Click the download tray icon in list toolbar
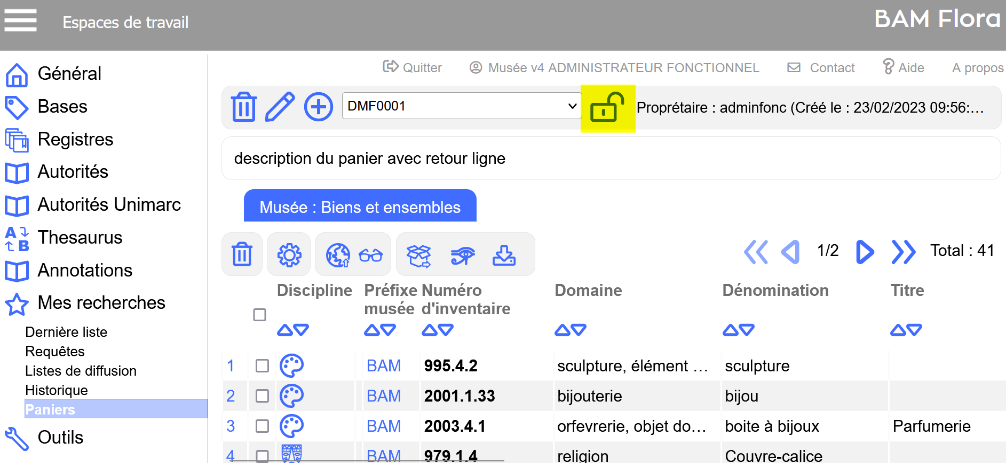 point(504,255)
